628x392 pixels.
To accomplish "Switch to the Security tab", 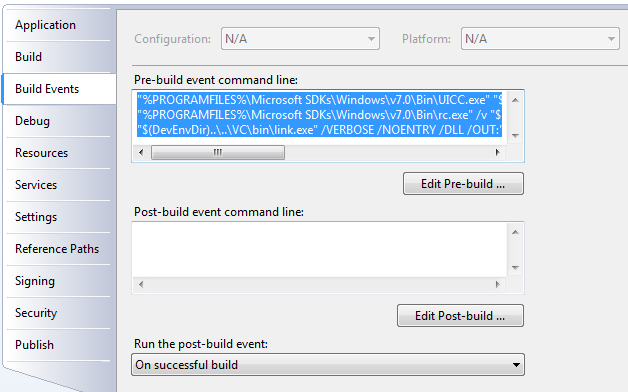I will coord(58,313).
